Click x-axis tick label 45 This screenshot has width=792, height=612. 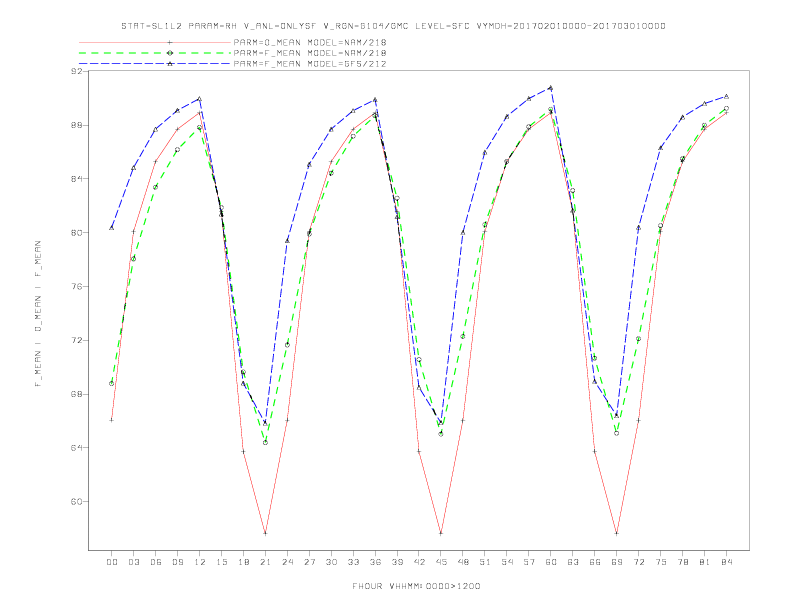[x=441, y=562]
